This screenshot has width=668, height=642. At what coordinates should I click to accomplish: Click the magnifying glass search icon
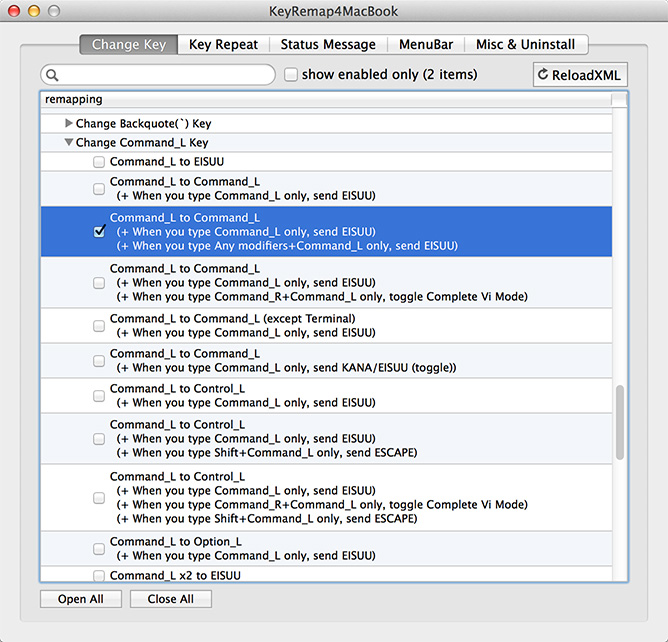click(x=52, y=75)
